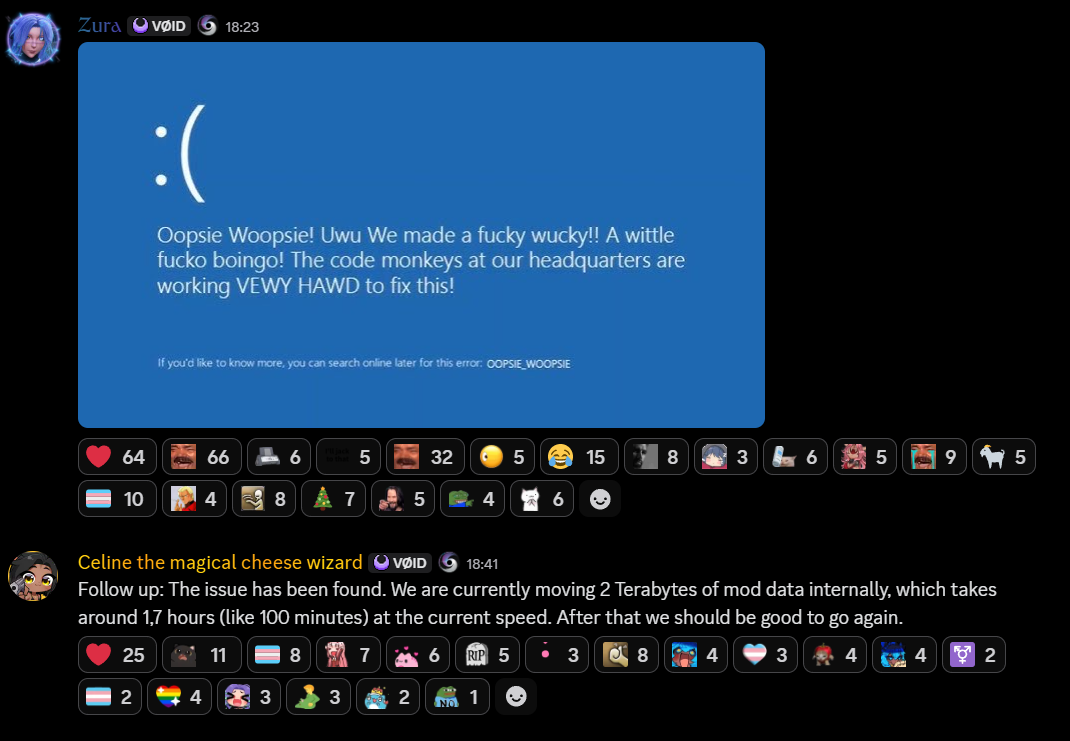Click the username Zura
1070x741 pixels.
tap(100, 26)
